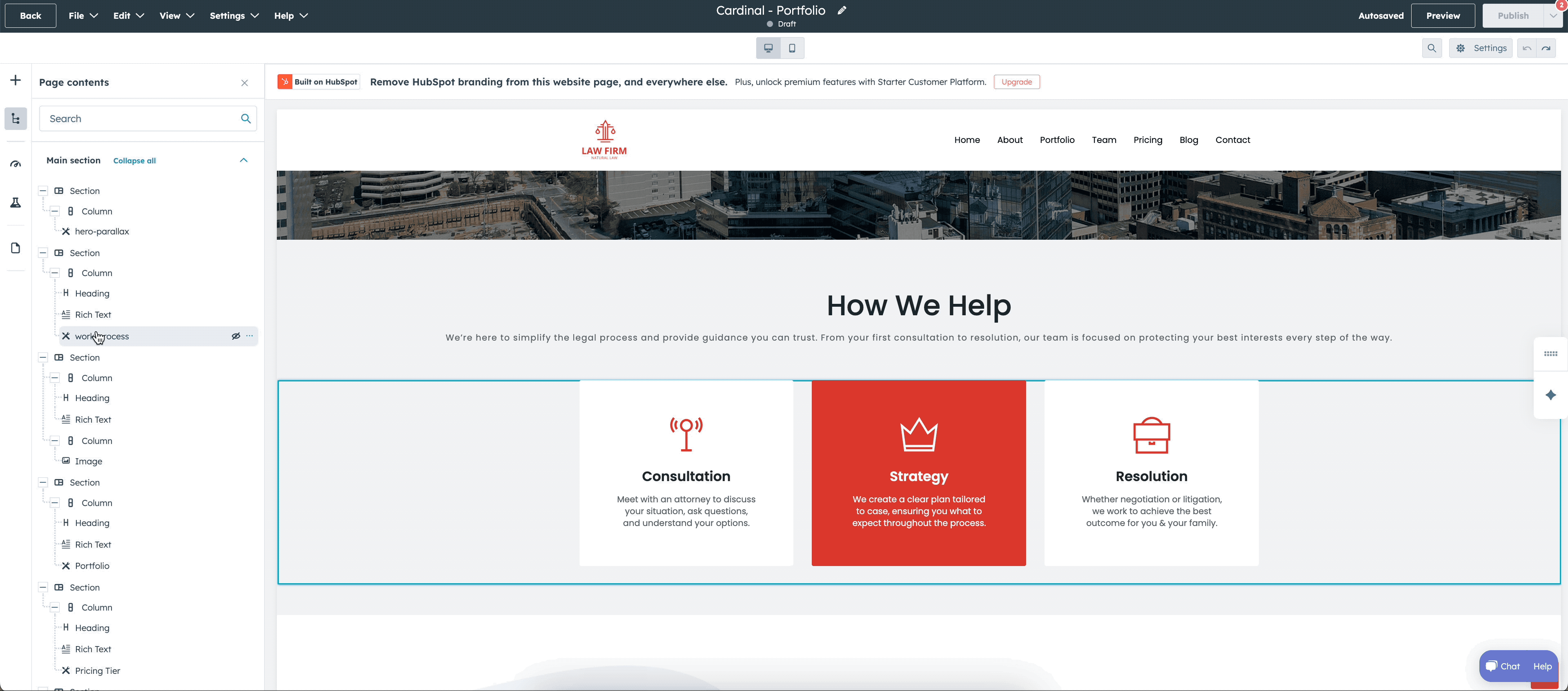This screenshot has width=1568, height=691.
Task: Click the zoom search magnifier in toolbar
Action: coord(1432,48)
